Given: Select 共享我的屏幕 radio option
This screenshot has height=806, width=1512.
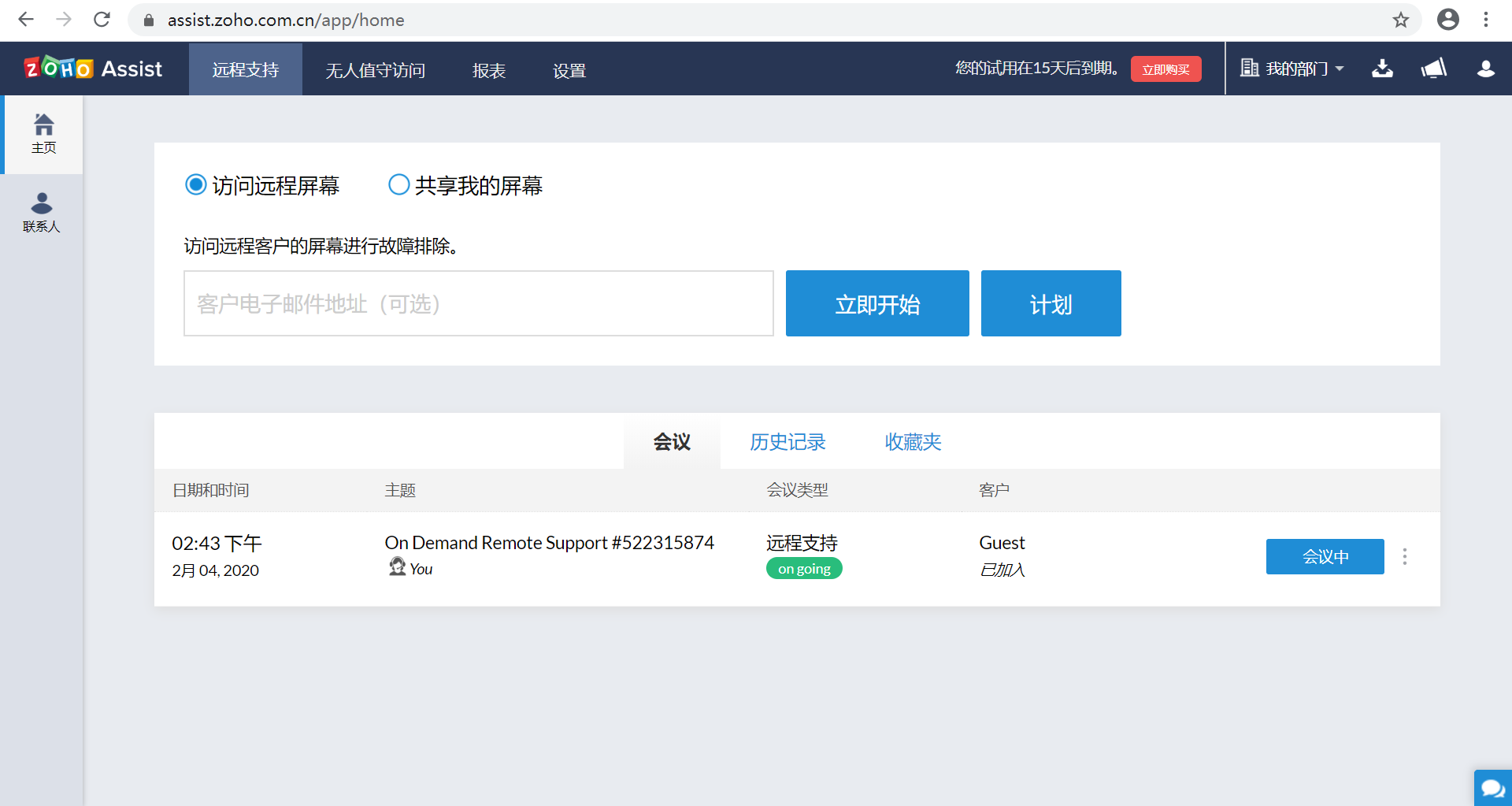Looking at the screenshot, I should (398, 184).
